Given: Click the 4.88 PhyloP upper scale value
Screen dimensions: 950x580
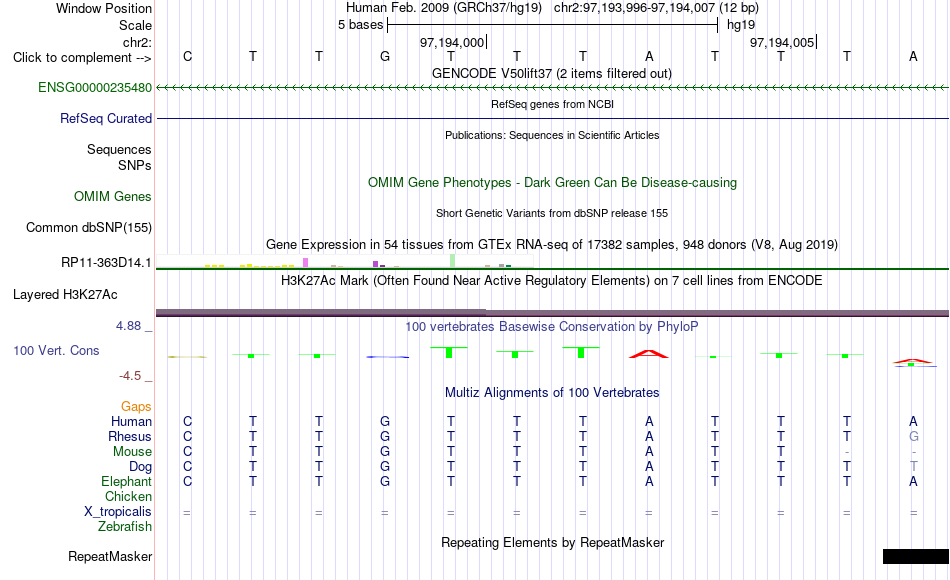Looking at the screenshot, I should pos(128,326).
